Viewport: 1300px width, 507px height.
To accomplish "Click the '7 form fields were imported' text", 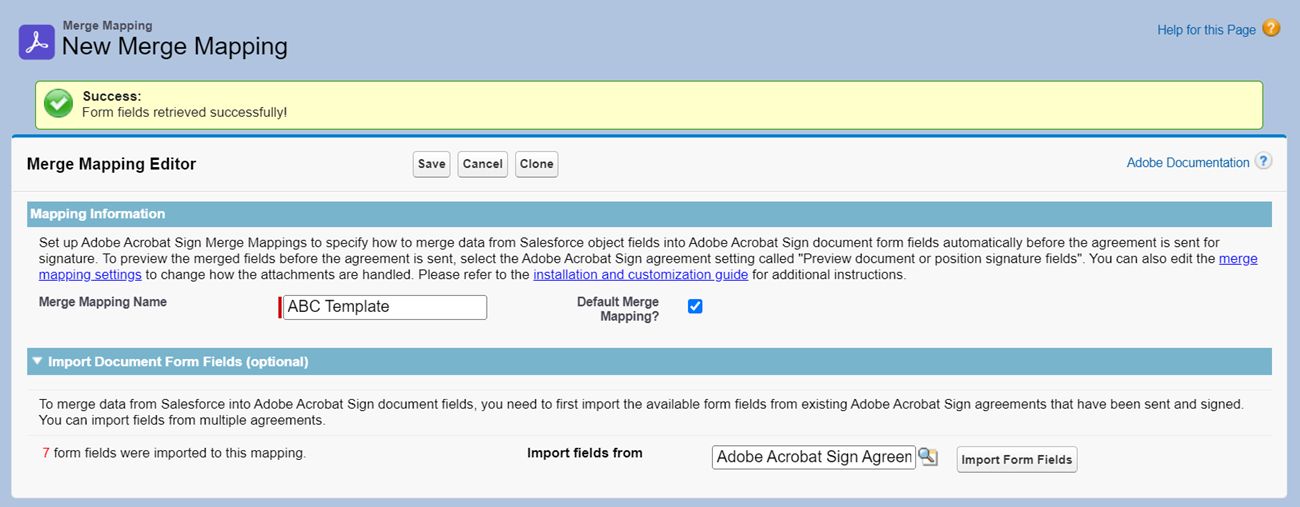I will pos(174,453).
